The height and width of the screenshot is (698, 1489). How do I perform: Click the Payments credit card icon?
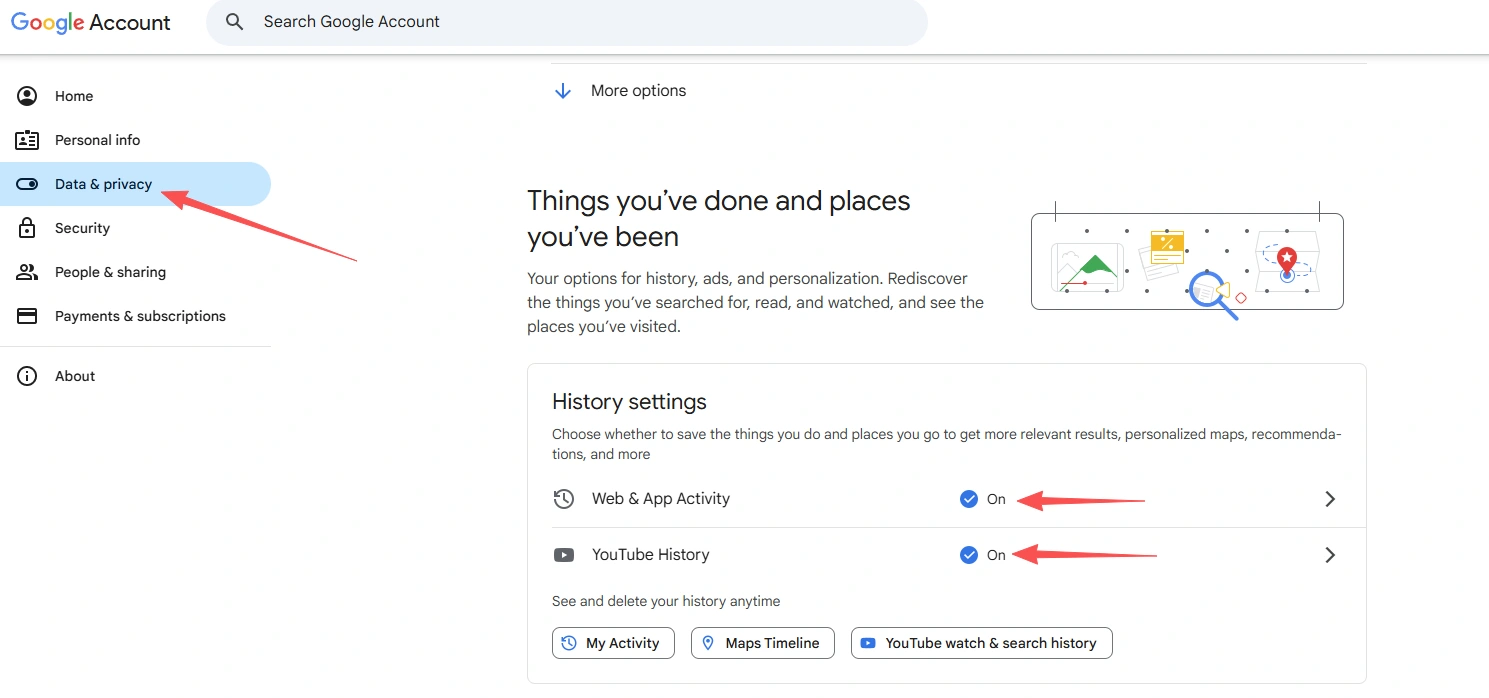(x=27, y=316)
